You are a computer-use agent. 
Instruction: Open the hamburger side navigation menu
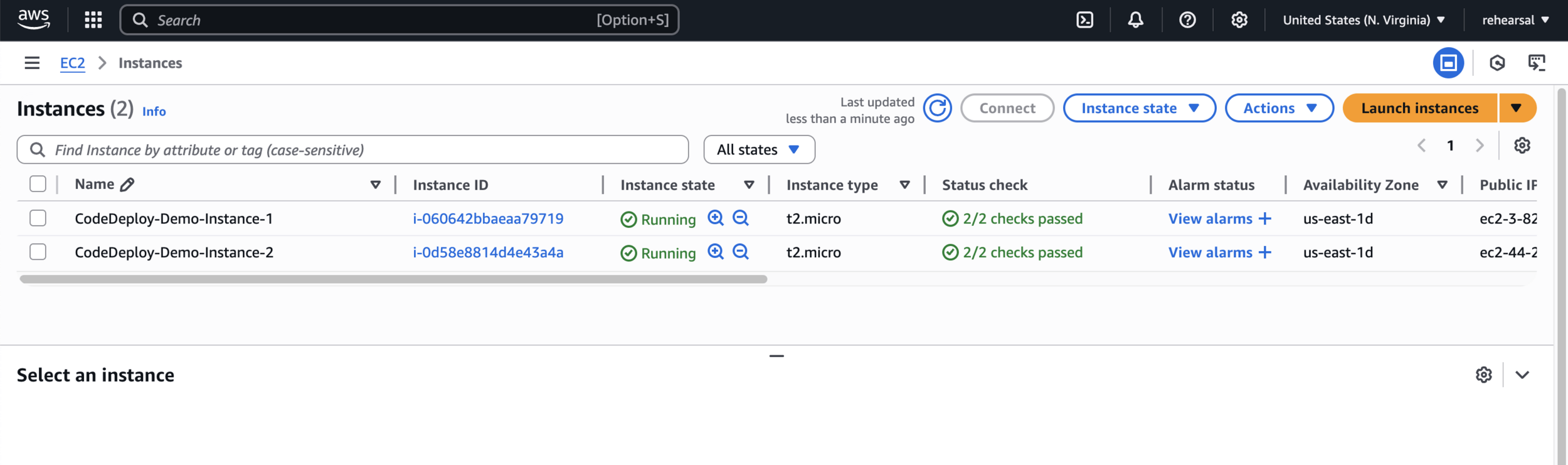tap(32, 63)
